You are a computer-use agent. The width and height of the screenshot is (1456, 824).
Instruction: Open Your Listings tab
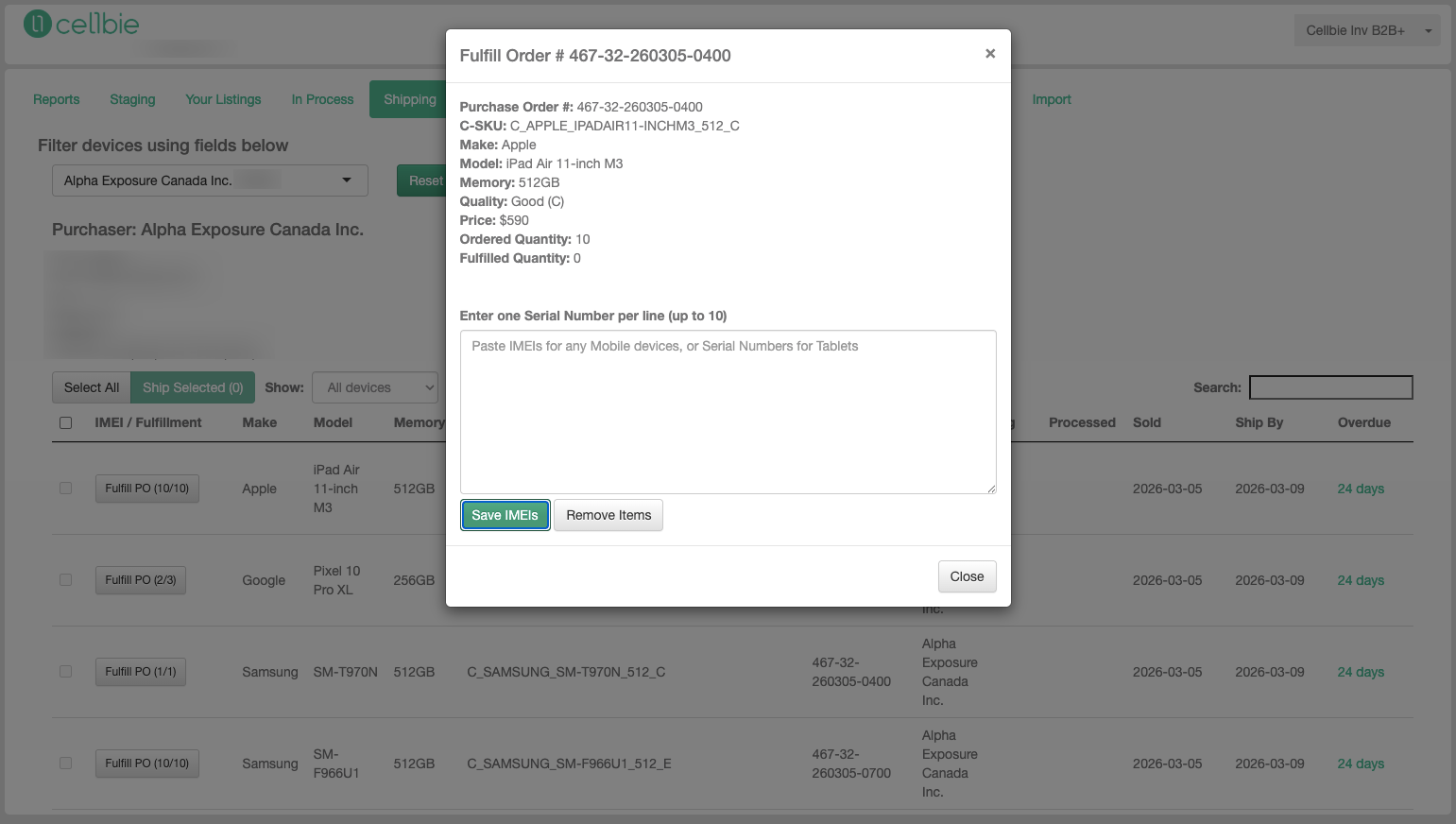(x=223, y=99)
